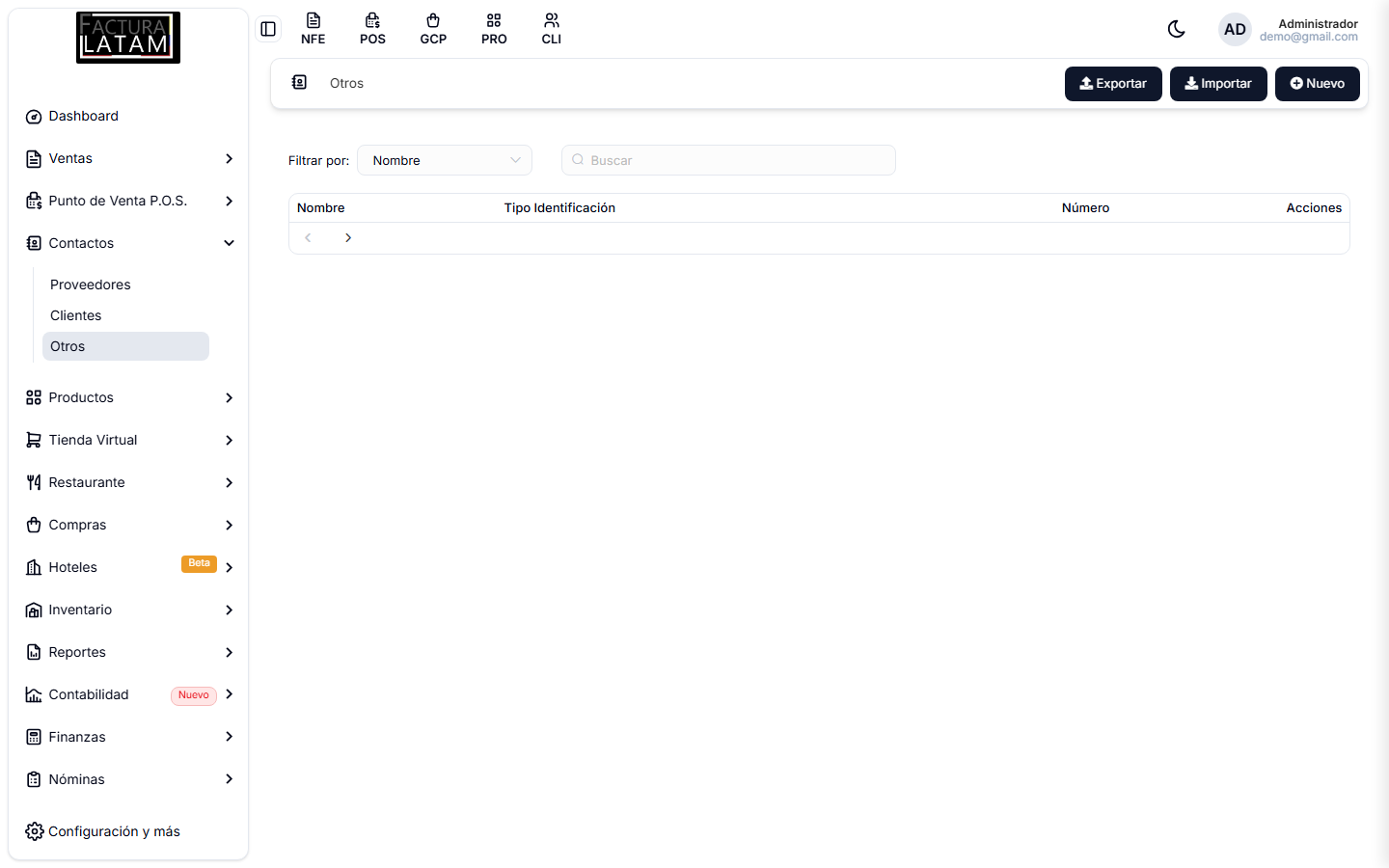Click the demo@gmail.com account email
This screenshot has width=1389, height=868.
[x=1309, y=38]
